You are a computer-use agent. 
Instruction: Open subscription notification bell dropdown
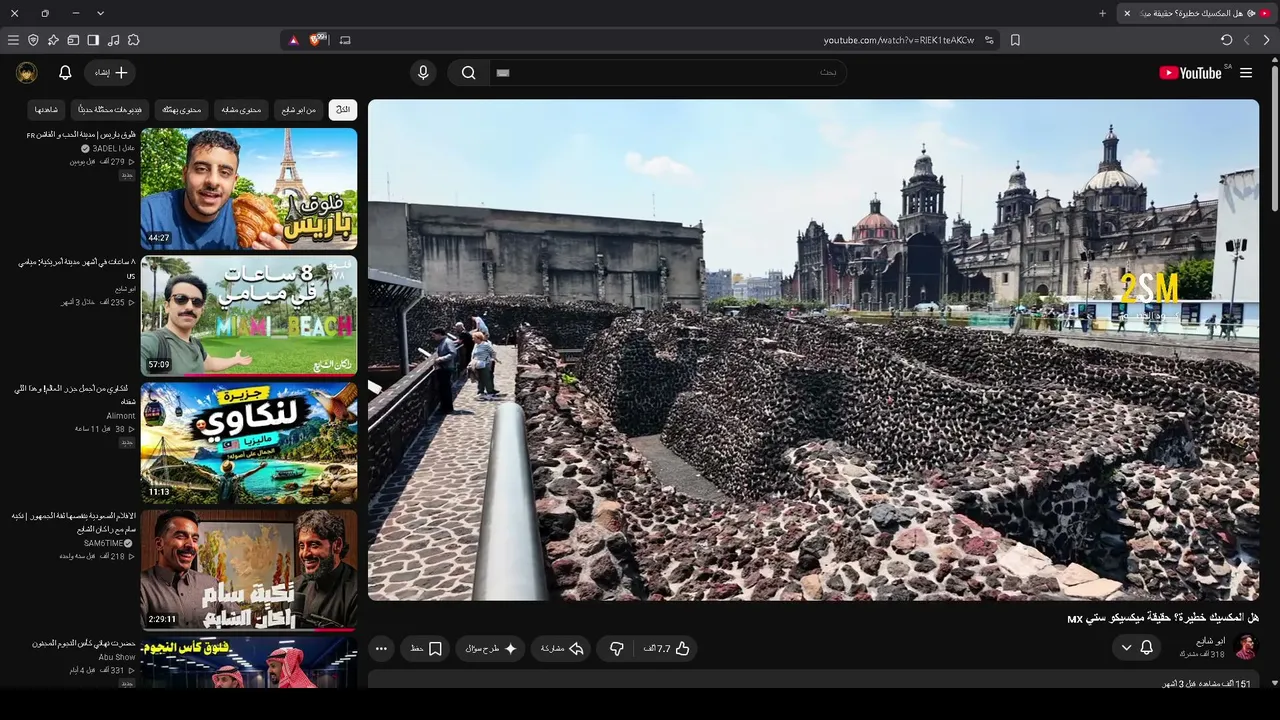pyautogui.click(x=1138, y=648)
